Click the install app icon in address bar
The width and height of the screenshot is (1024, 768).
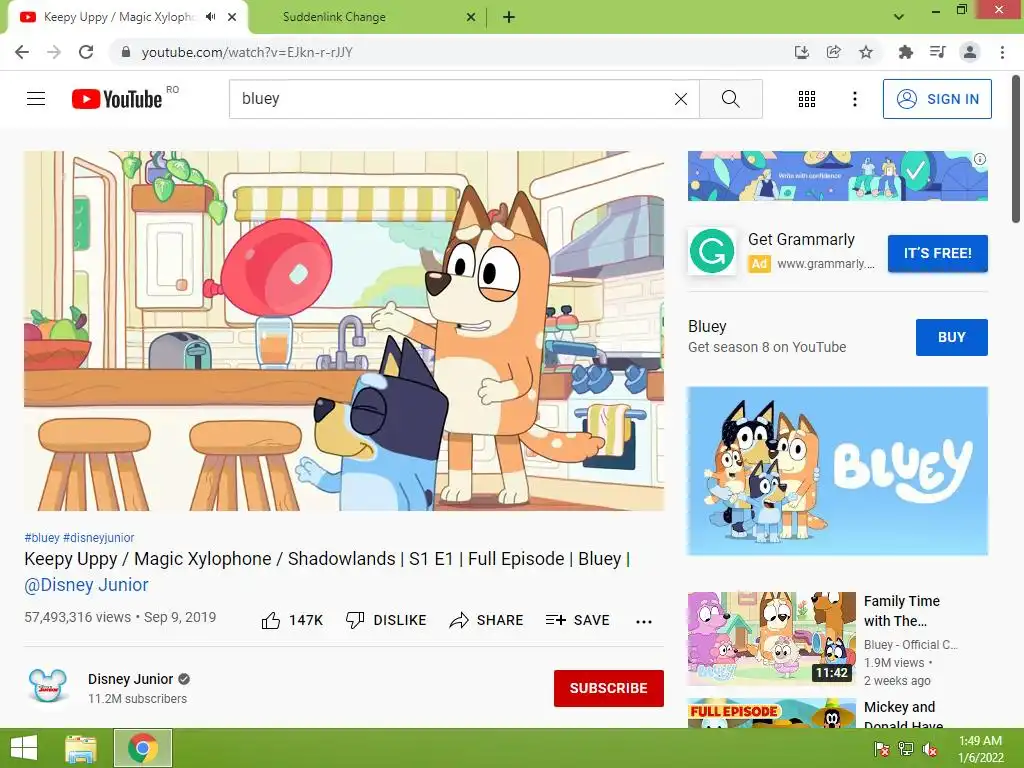tap(801, 52)
